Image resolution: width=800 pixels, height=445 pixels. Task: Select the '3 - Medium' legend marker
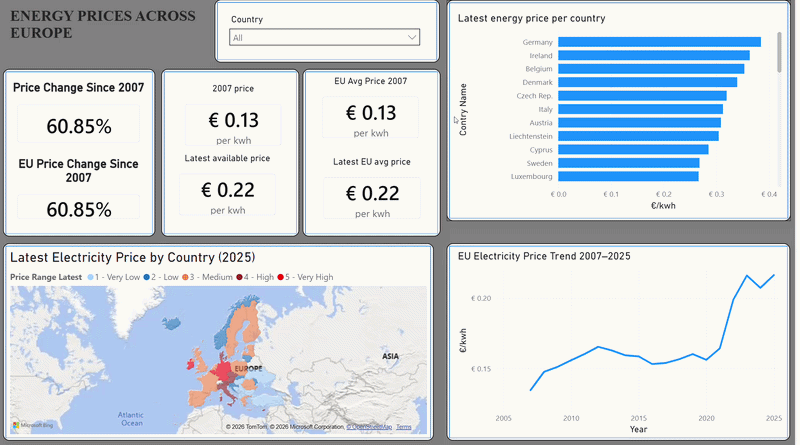pos(185,277)
